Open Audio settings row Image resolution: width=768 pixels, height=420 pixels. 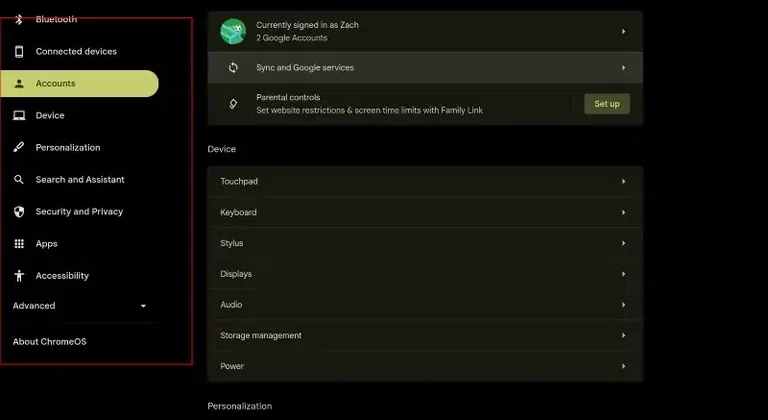pos(425,305)
